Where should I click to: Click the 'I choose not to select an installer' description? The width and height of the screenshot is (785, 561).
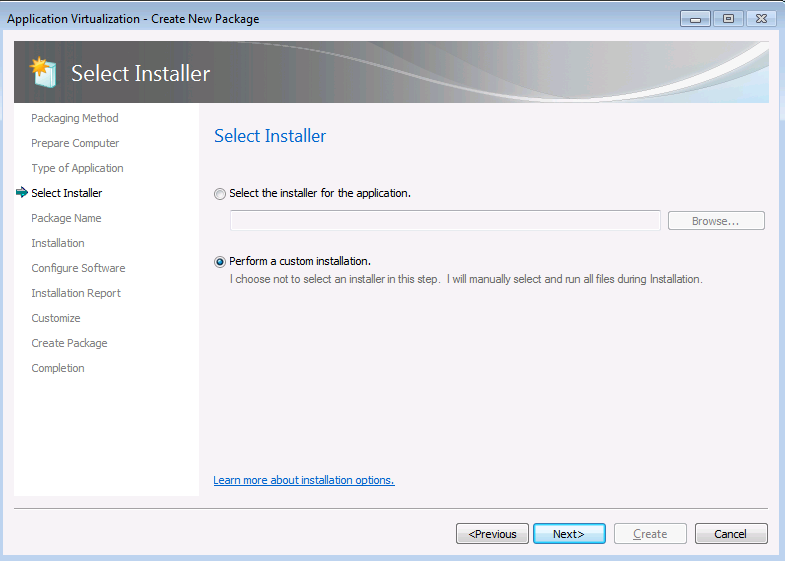tap(466, 279)
